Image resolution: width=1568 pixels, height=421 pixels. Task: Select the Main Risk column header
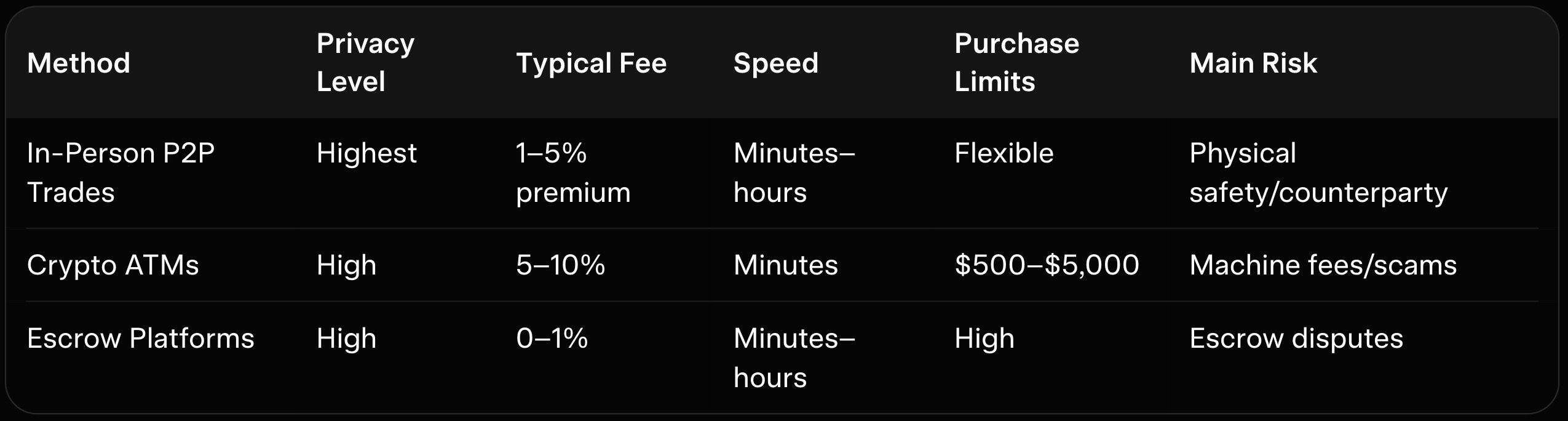tap(1253, 63)
